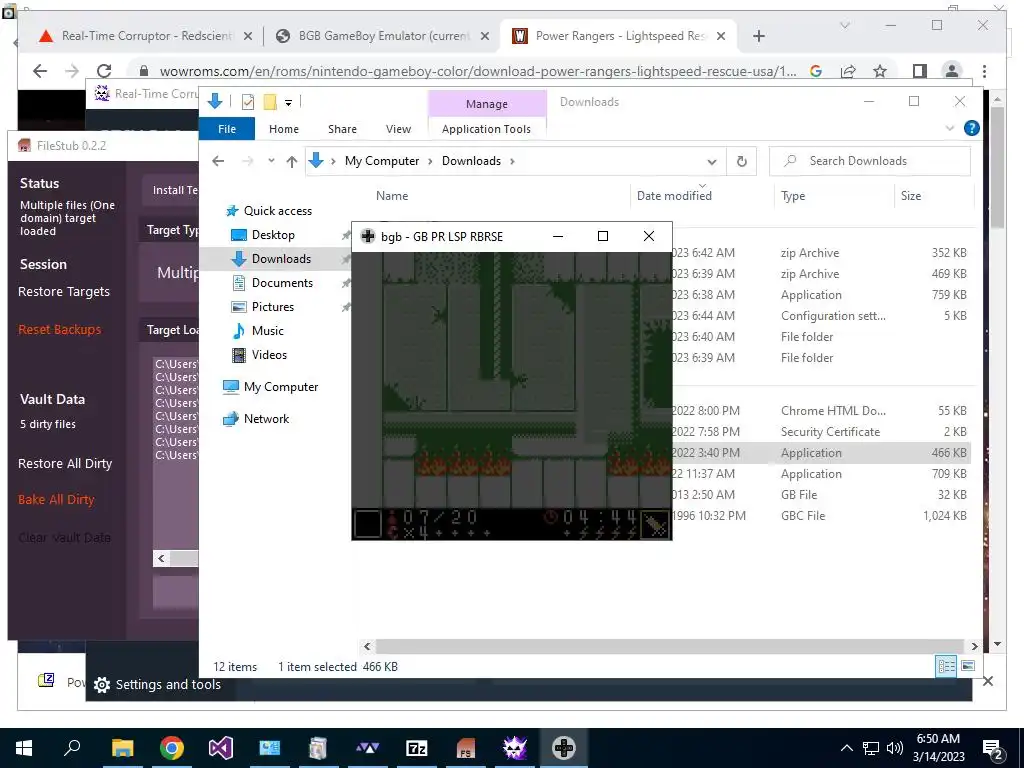Viewport: 1024px width, 768px height.
Task: Select Desktop in the navigation pane
Action: pos(273,235)
